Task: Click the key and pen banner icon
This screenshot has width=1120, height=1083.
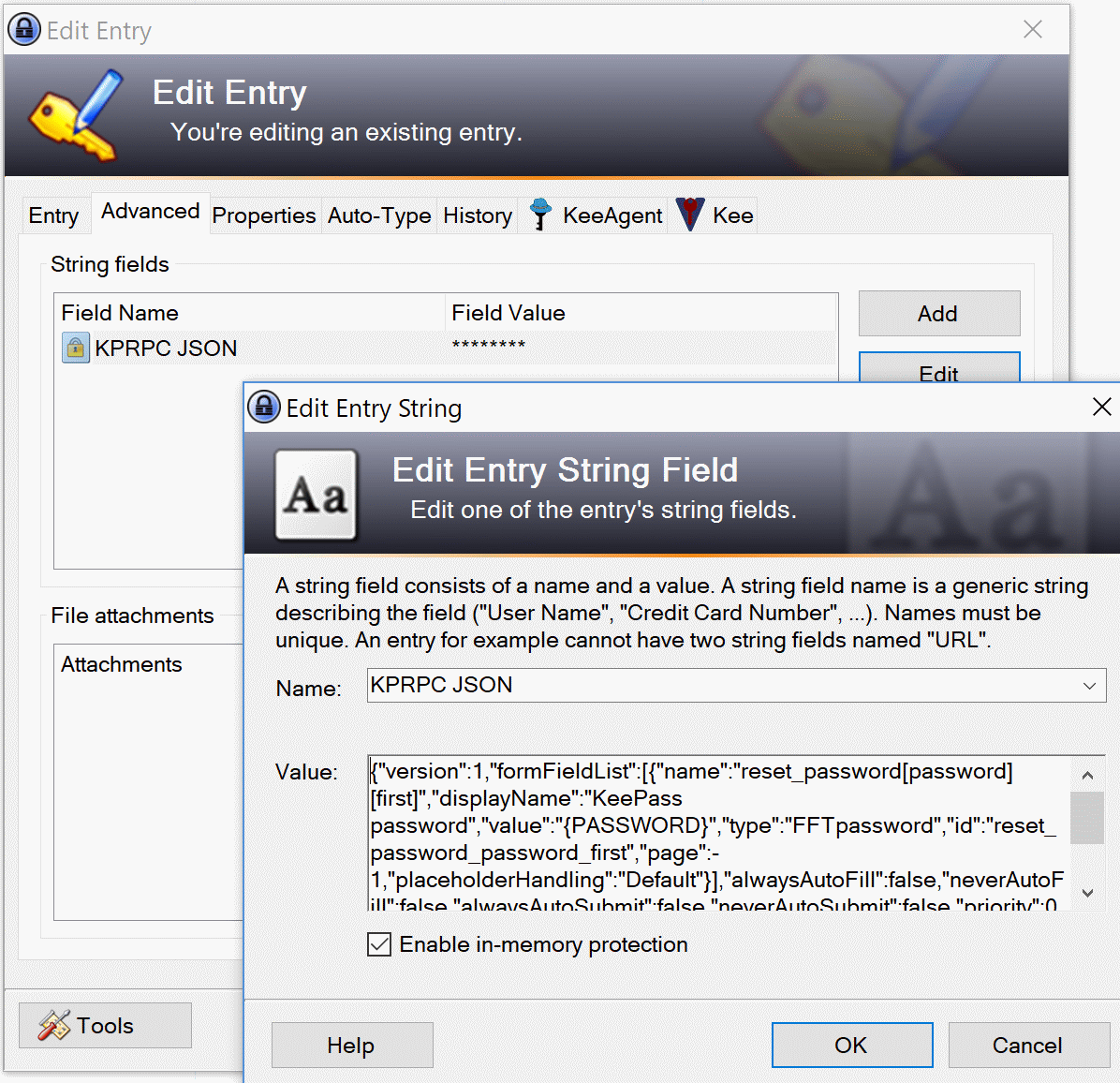Action: point(77,114)
